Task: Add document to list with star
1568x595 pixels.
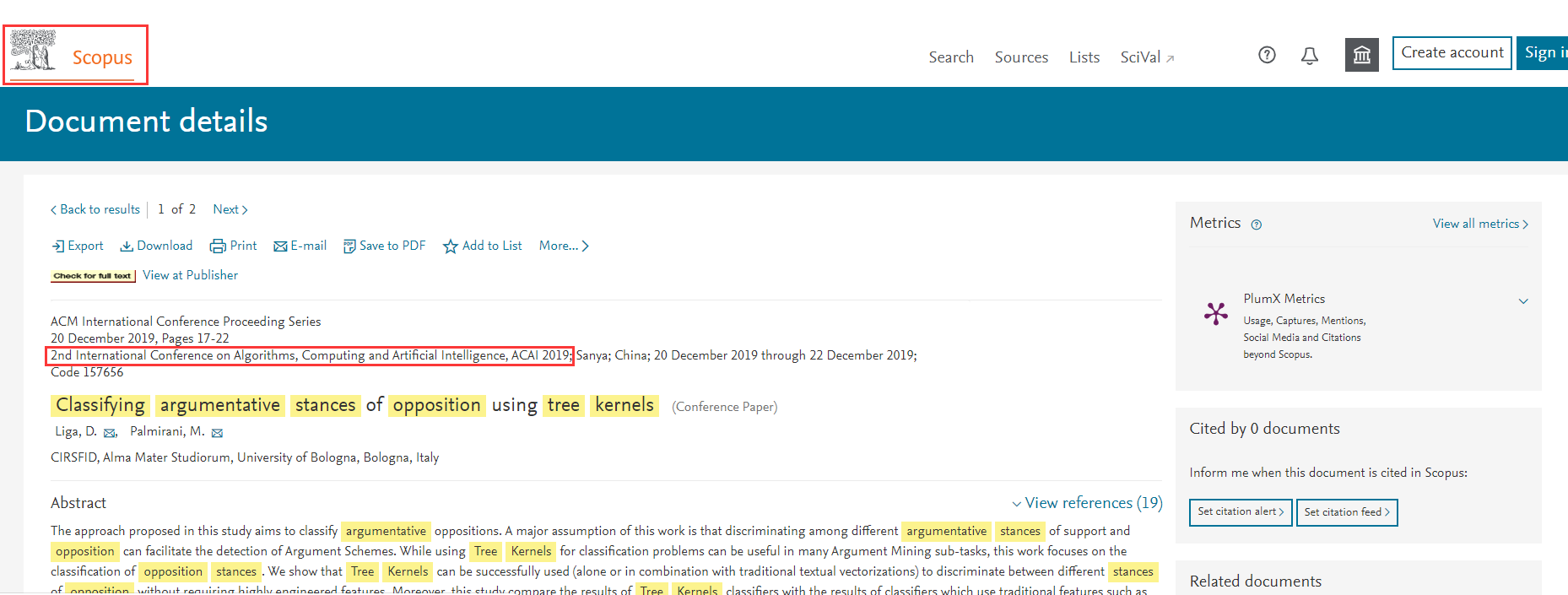Action: (483, 246)
